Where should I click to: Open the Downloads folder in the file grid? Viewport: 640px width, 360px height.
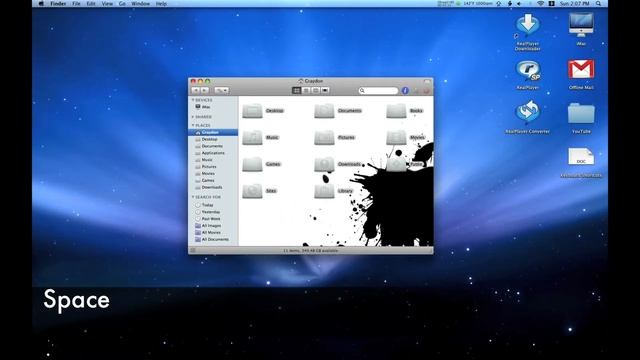[x=324, y=164]
